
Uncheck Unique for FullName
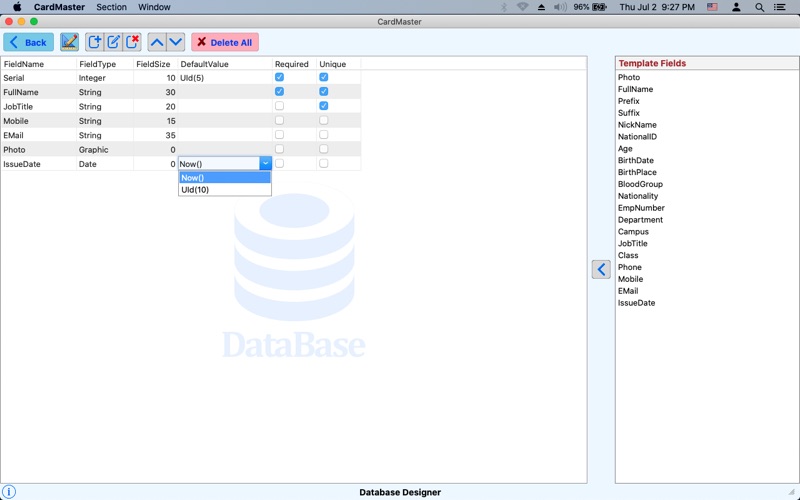pyautogui.click(x=323, y=91)
